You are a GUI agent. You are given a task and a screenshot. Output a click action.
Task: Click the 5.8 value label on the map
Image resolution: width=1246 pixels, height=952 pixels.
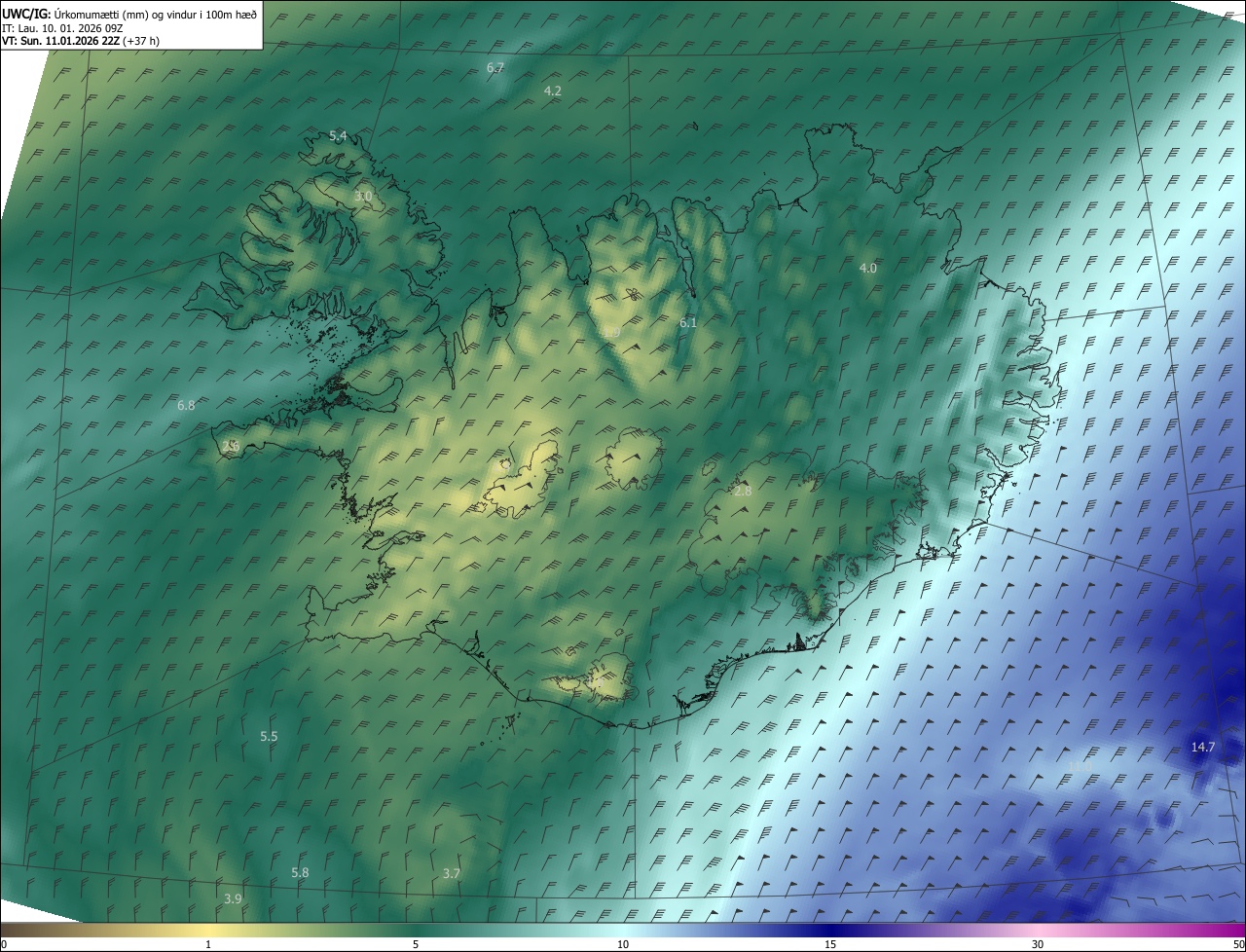coord(300,873)
